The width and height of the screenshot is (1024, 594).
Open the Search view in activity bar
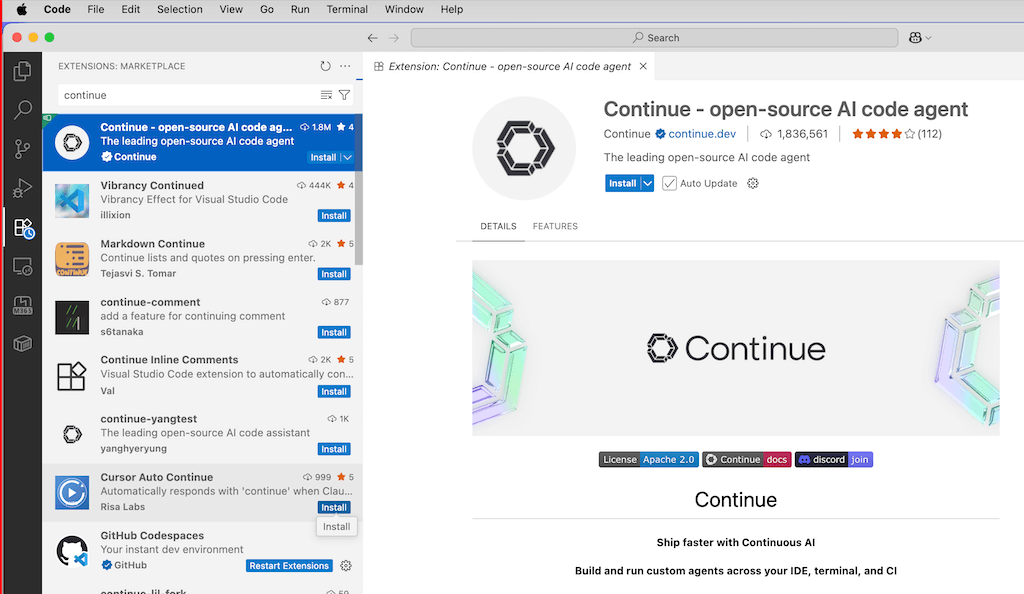pos(21,110)
